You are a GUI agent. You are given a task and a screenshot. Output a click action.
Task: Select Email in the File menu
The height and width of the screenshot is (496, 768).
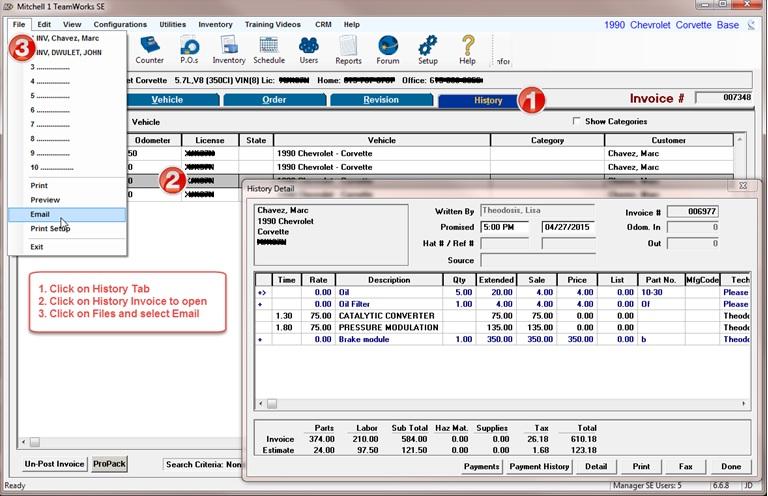67,214
